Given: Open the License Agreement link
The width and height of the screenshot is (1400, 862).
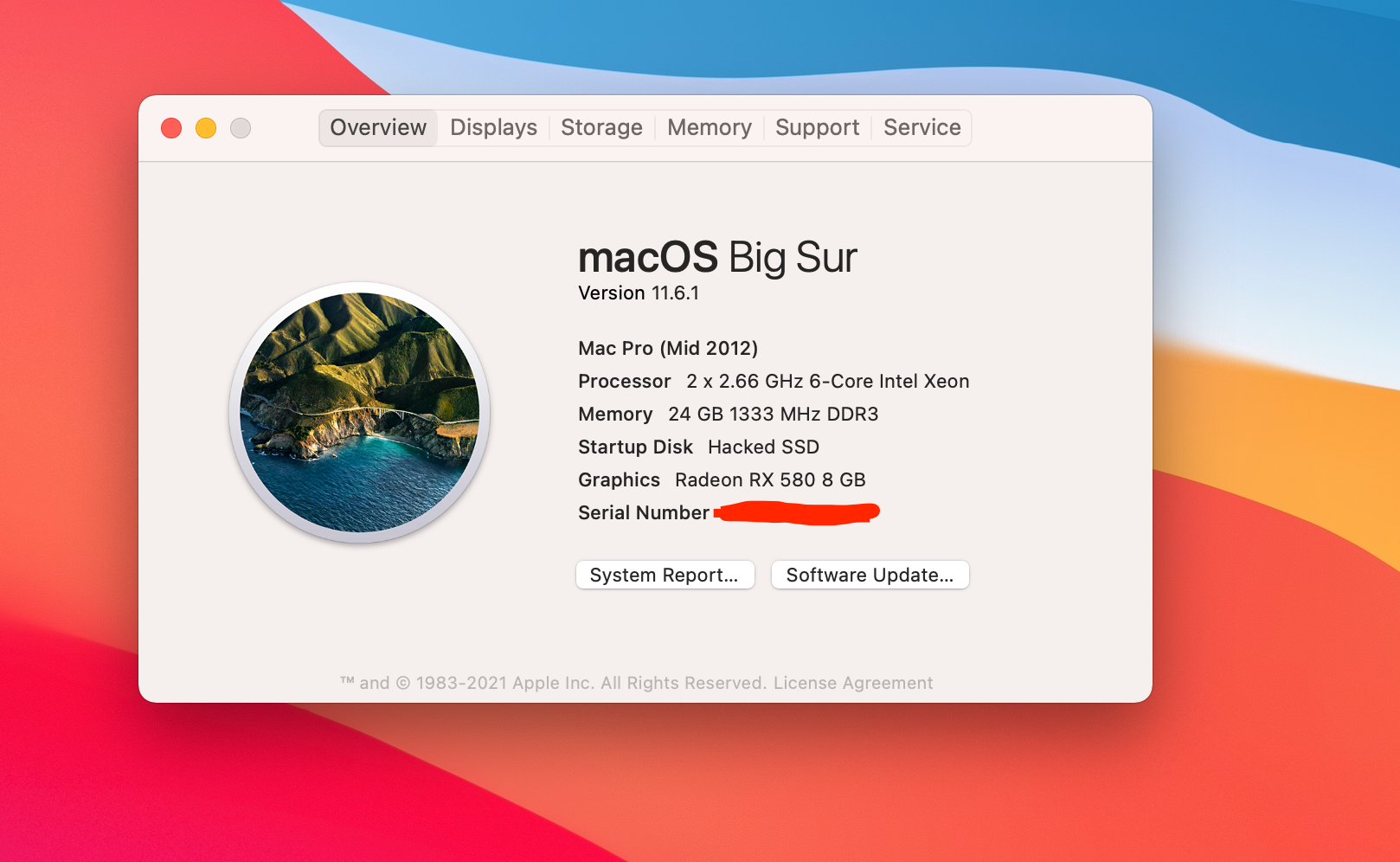Looking at the screenshot, I should pos(853,683).
